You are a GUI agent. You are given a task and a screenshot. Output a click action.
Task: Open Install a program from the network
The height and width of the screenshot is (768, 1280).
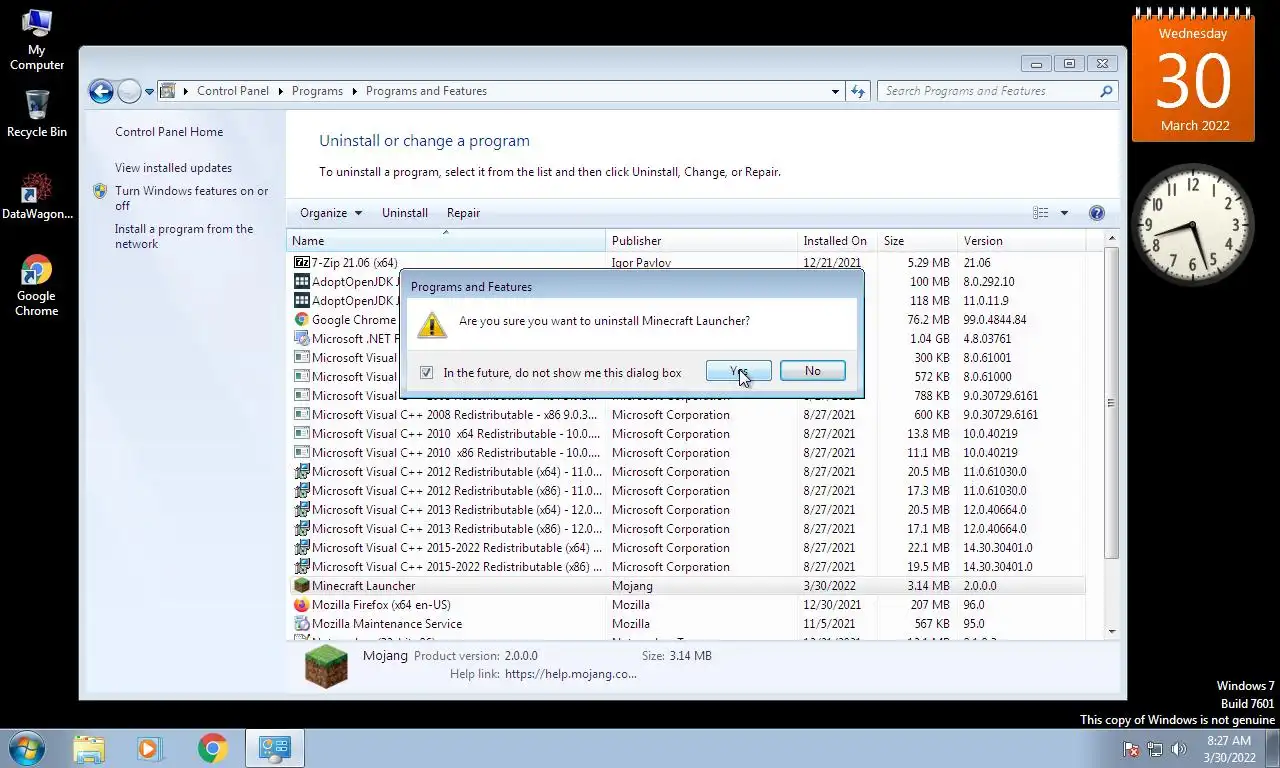(184, 236)
